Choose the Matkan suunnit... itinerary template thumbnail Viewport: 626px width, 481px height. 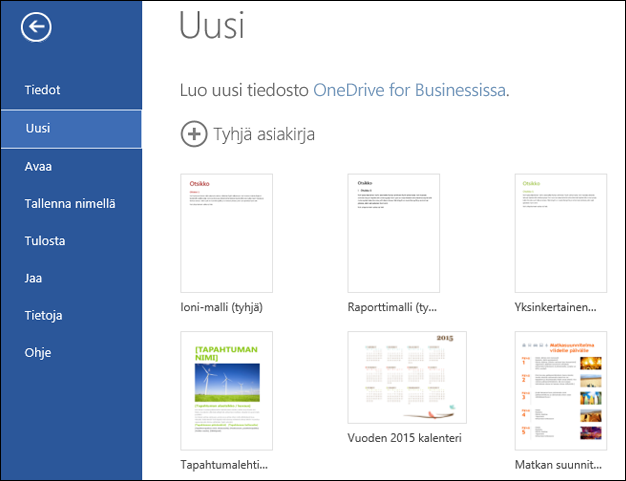click(x=561, y=390)
